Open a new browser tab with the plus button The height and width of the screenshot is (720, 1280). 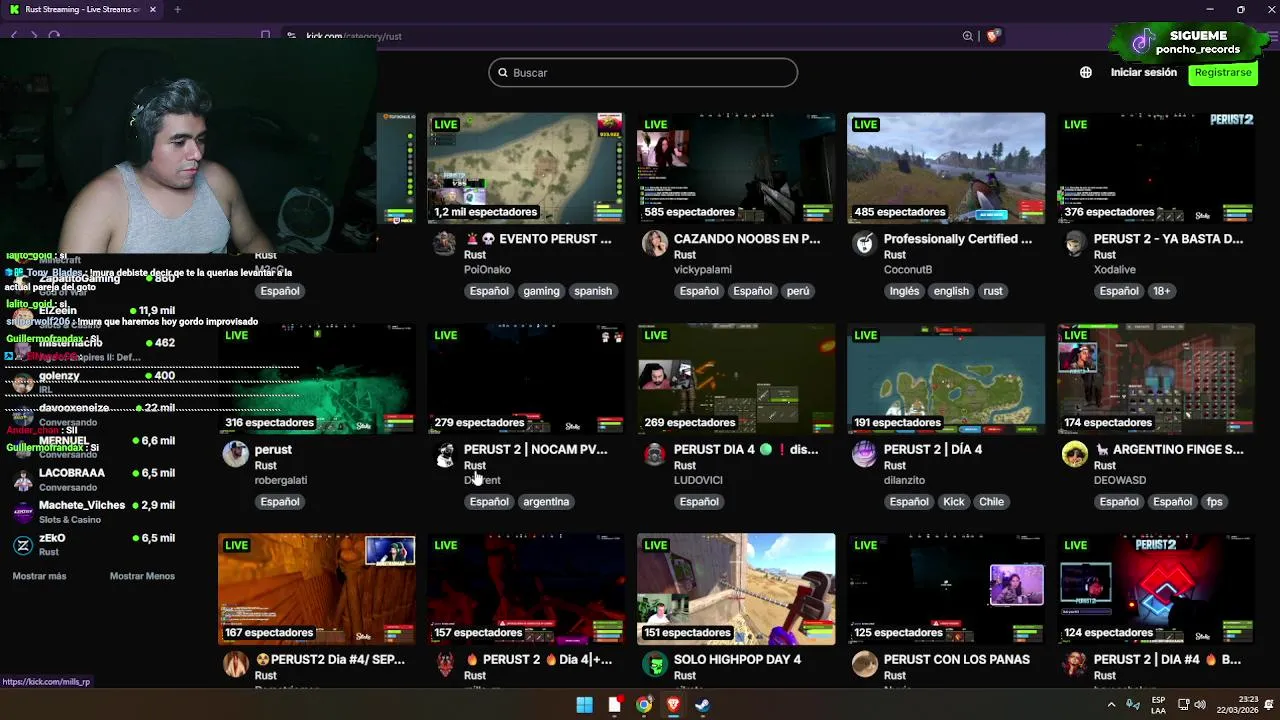pyautogui.click(x=177, y=9)
